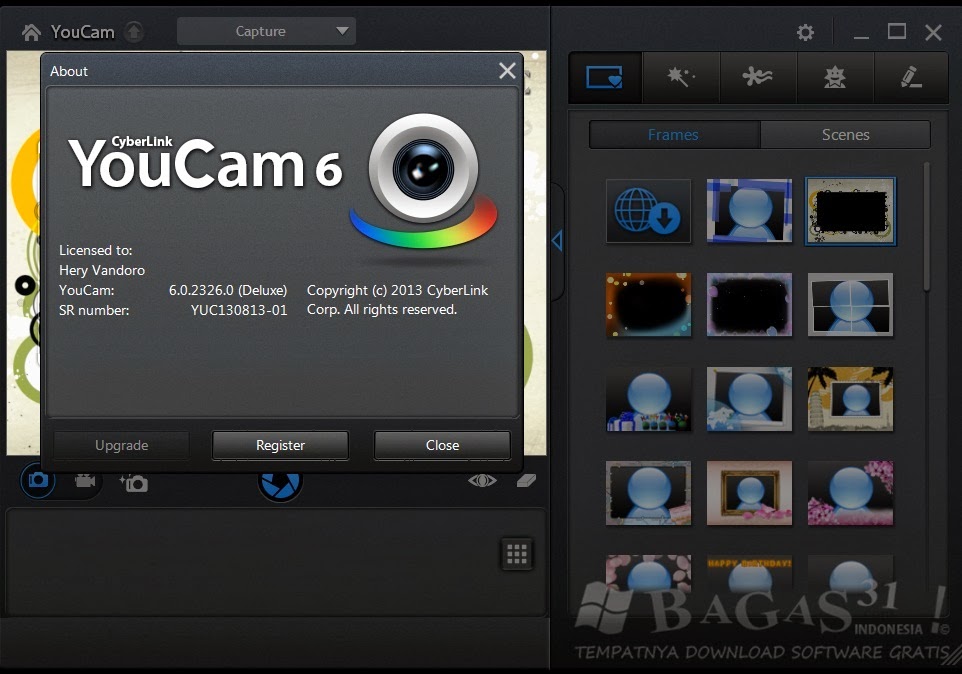
Task: Click the eraser clear effects icon
Action: (x=526, y=481)
